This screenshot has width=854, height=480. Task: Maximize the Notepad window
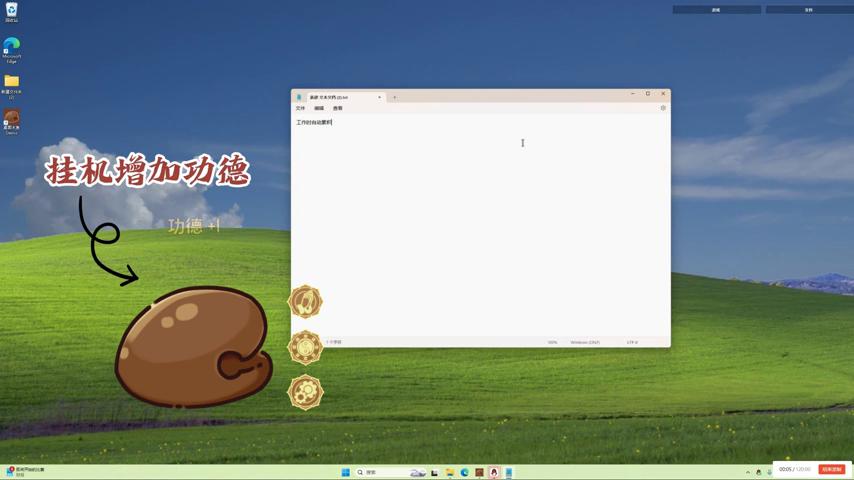point(648,94)
